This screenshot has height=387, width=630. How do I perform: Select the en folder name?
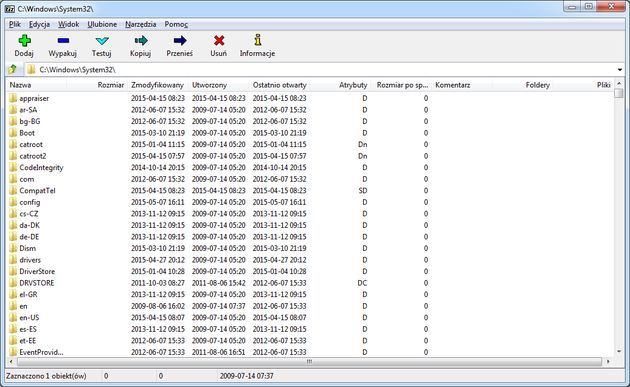click(x=23, y=306)
